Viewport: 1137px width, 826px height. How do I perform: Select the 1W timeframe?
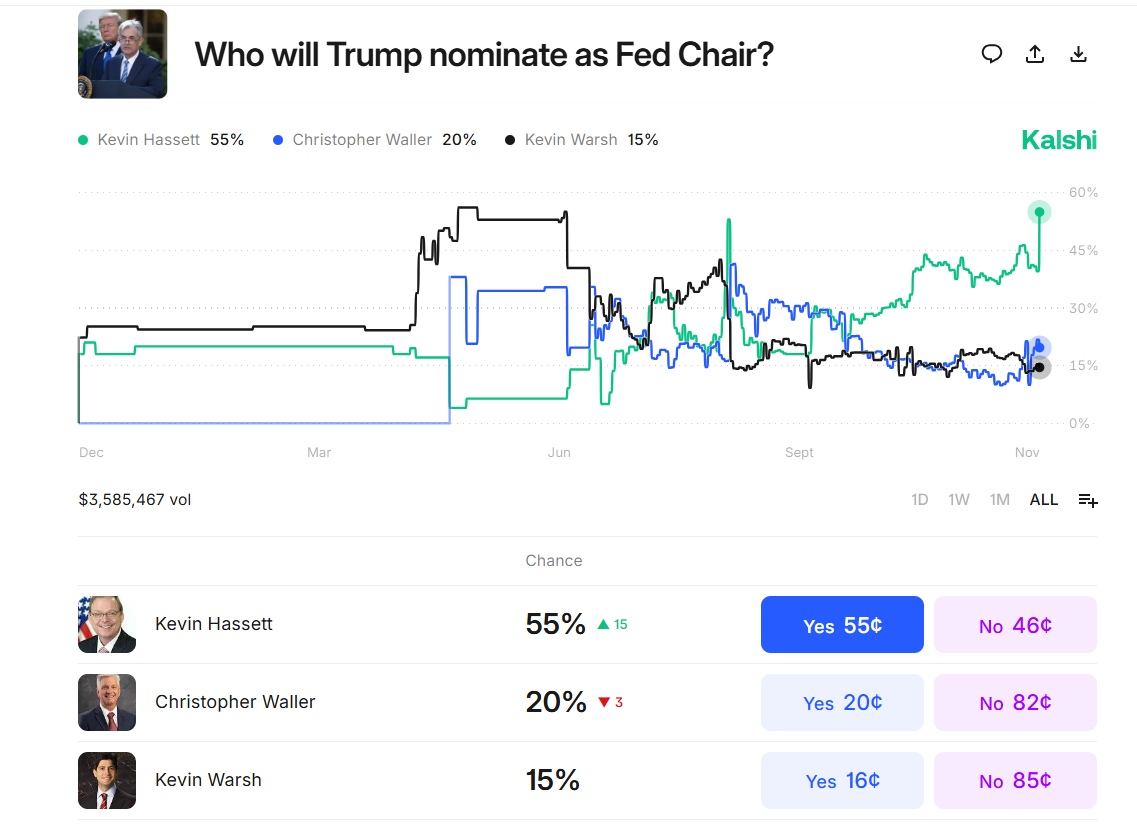[x=959, y=499]
